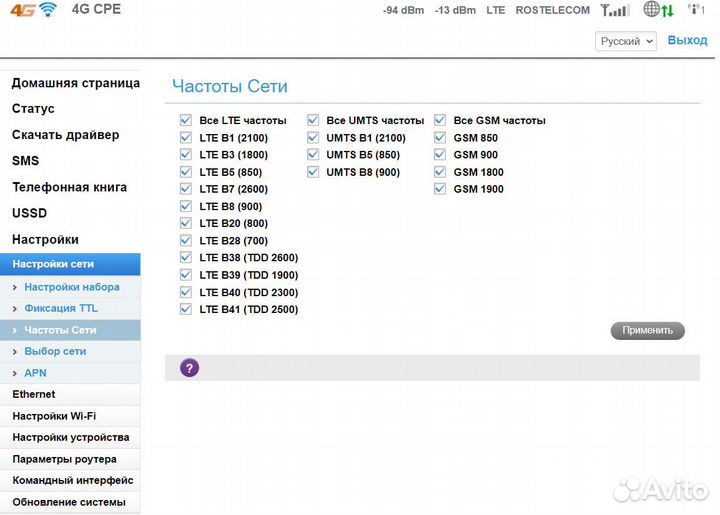Disable GSM 1800 band
720x515 pixels.
440,172
